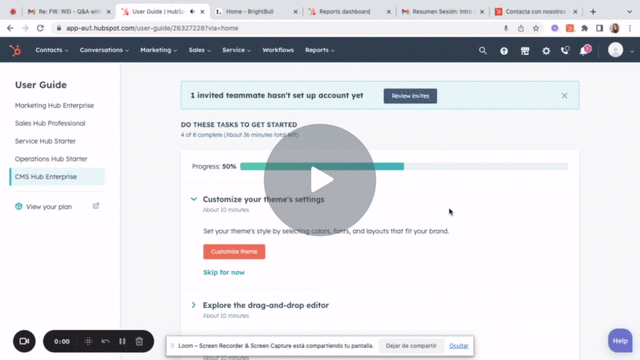Collapse the Customize your theme's settings task

(193, 199)
